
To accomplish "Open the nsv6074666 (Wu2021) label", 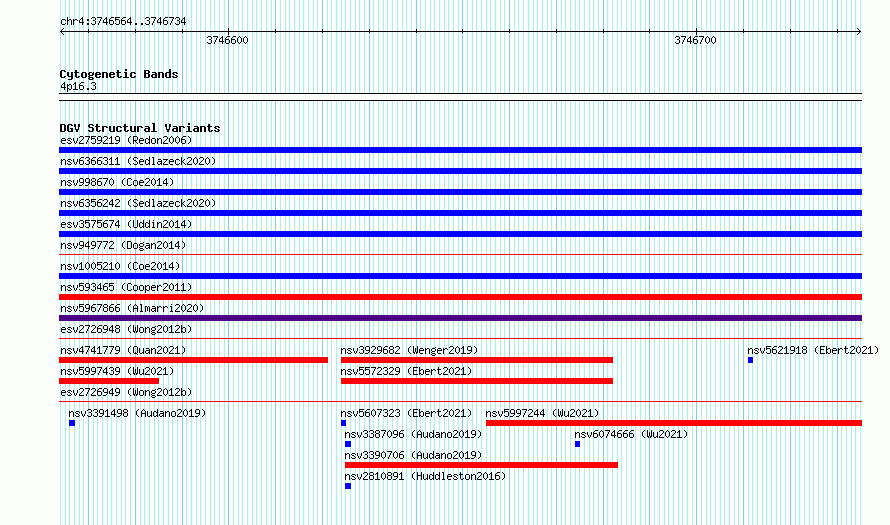I will [x=631, y=434].
